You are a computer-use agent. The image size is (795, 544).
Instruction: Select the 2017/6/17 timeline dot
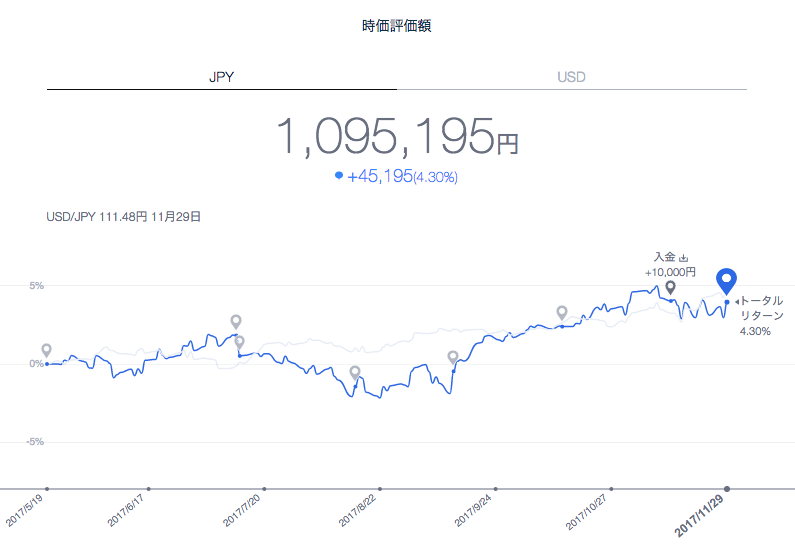coord(149,489)
